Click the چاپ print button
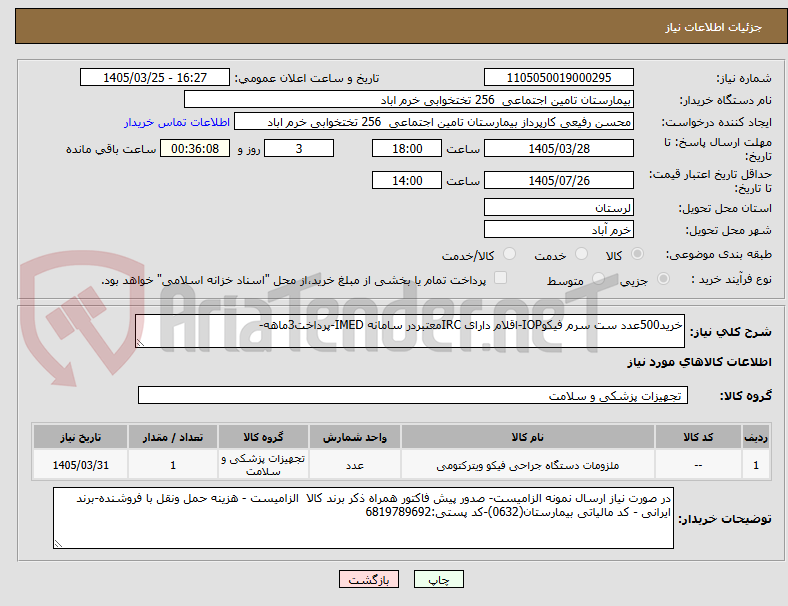 [x=439, y=579]
